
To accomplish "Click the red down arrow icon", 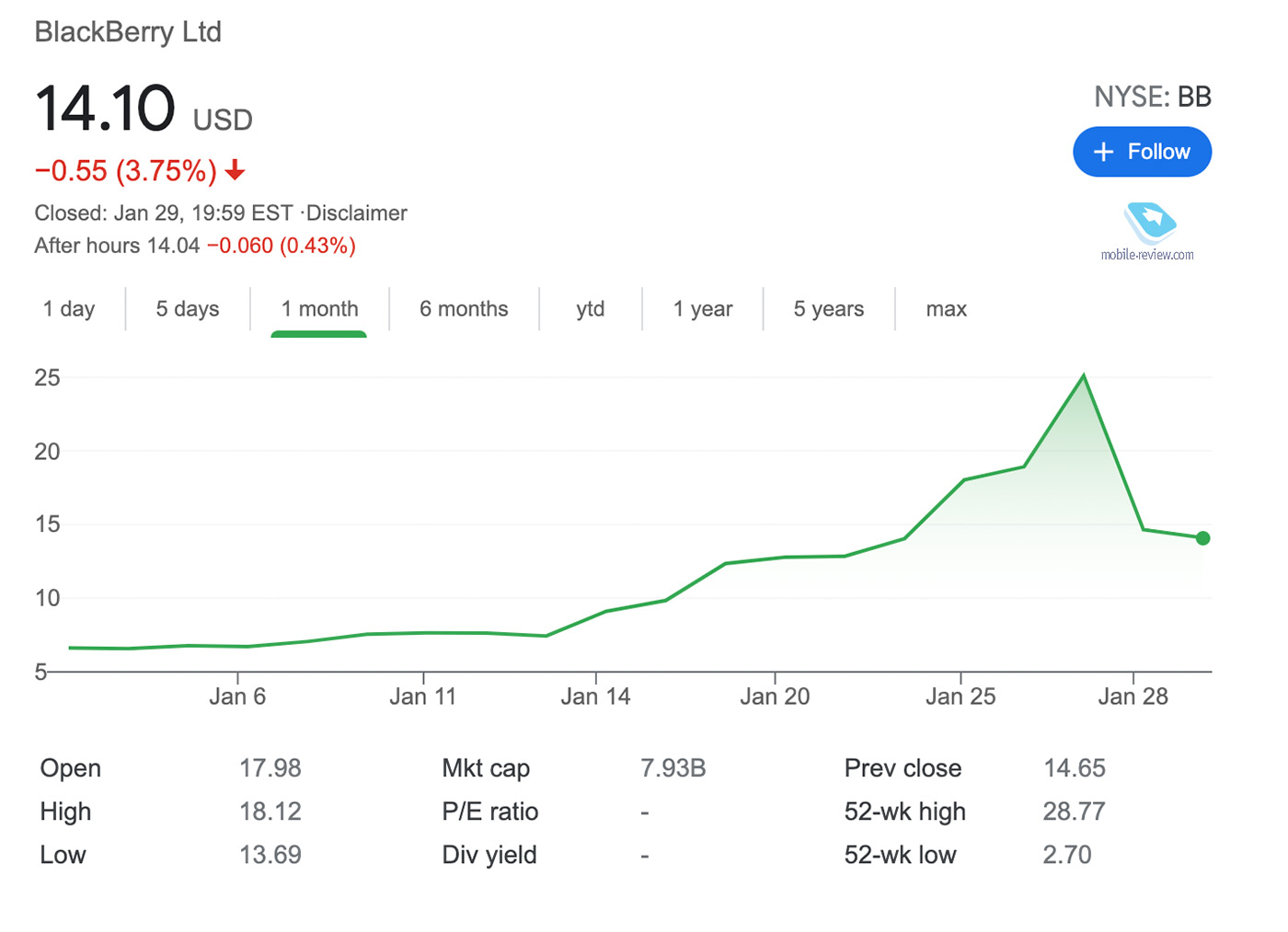I will tap(236, 170).
